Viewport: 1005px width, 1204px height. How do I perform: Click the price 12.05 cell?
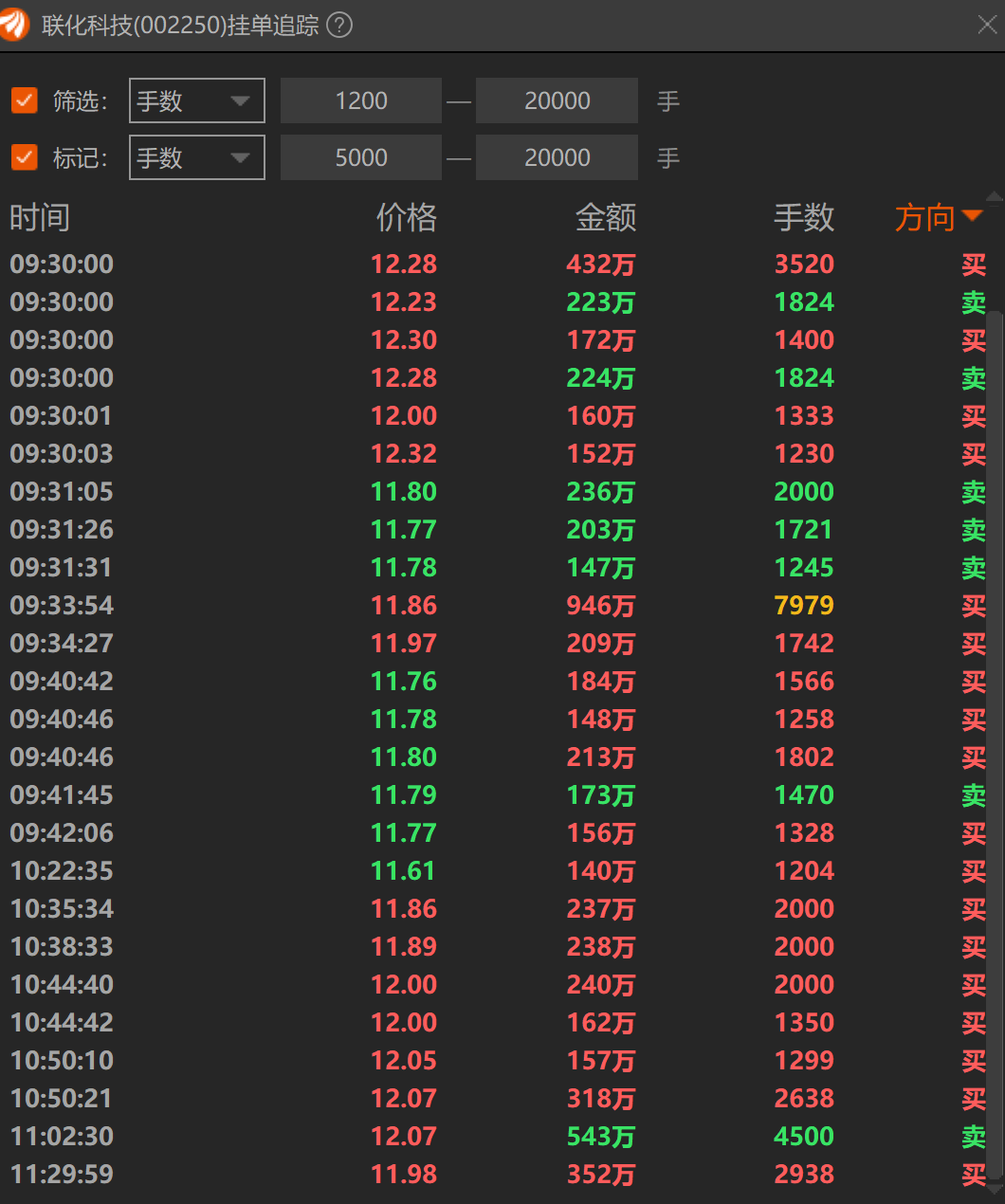(x=404, y=1060)
